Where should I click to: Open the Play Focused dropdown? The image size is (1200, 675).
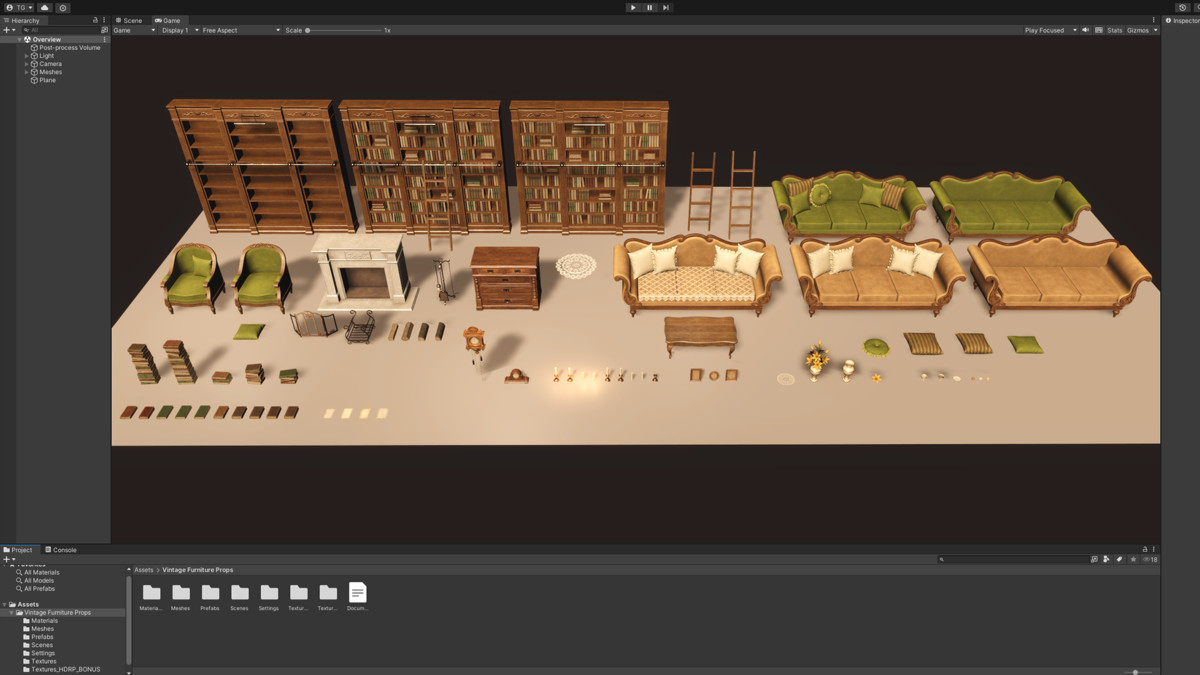click(x=1050, y=30)
